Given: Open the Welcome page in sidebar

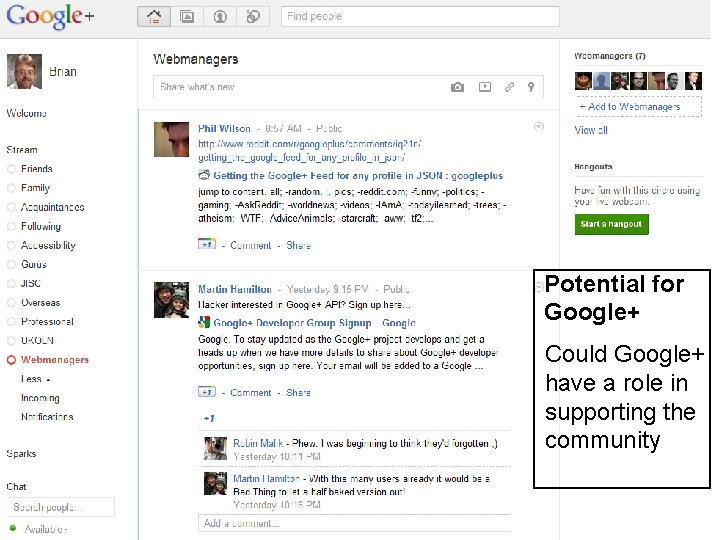Looking at the screenshot, I should point(26,113).
